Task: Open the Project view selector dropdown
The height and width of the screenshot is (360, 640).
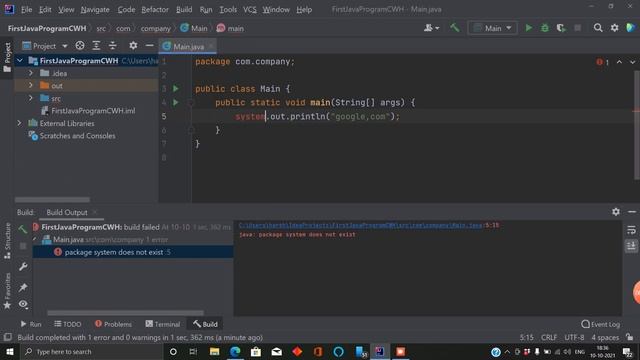Action: click(x=45, y=46)
